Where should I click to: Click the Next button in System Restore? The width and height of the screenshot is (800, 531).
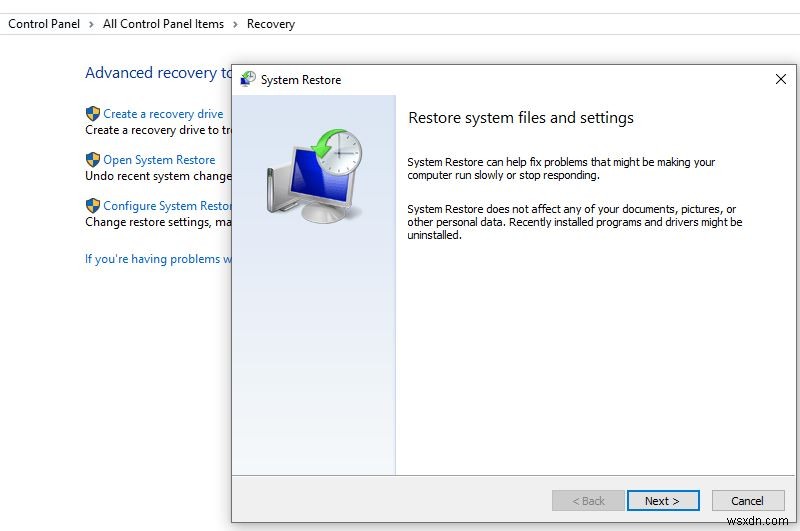tap(663, 501)
